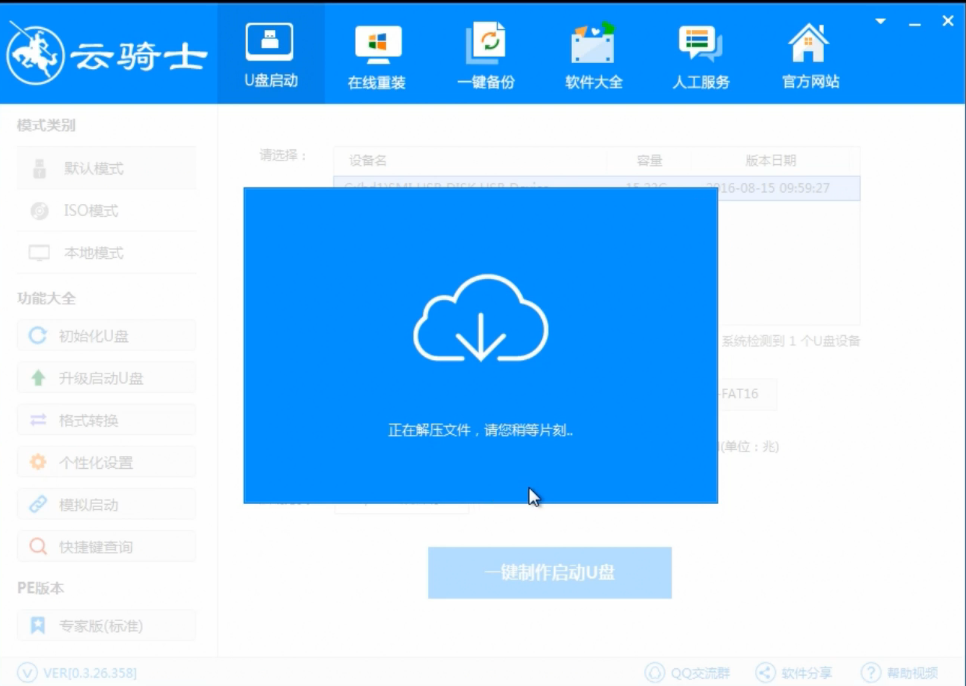Open the 帮助视频 help link
The image size is (966, 686).
click(x=900, y=673)
